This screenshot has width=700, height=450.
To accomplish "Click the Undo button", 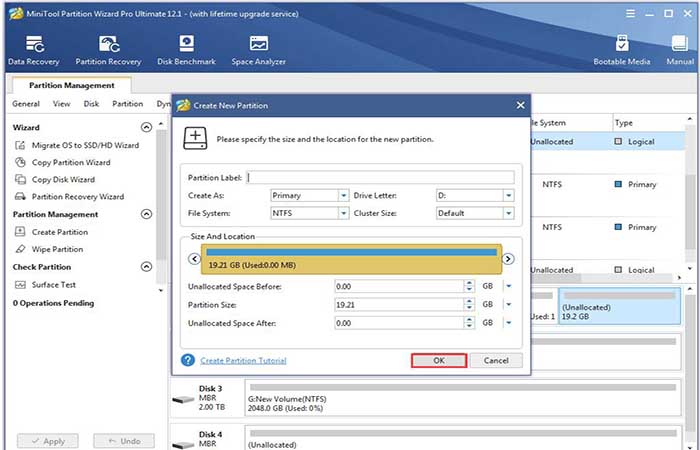I will click(124, 441).
